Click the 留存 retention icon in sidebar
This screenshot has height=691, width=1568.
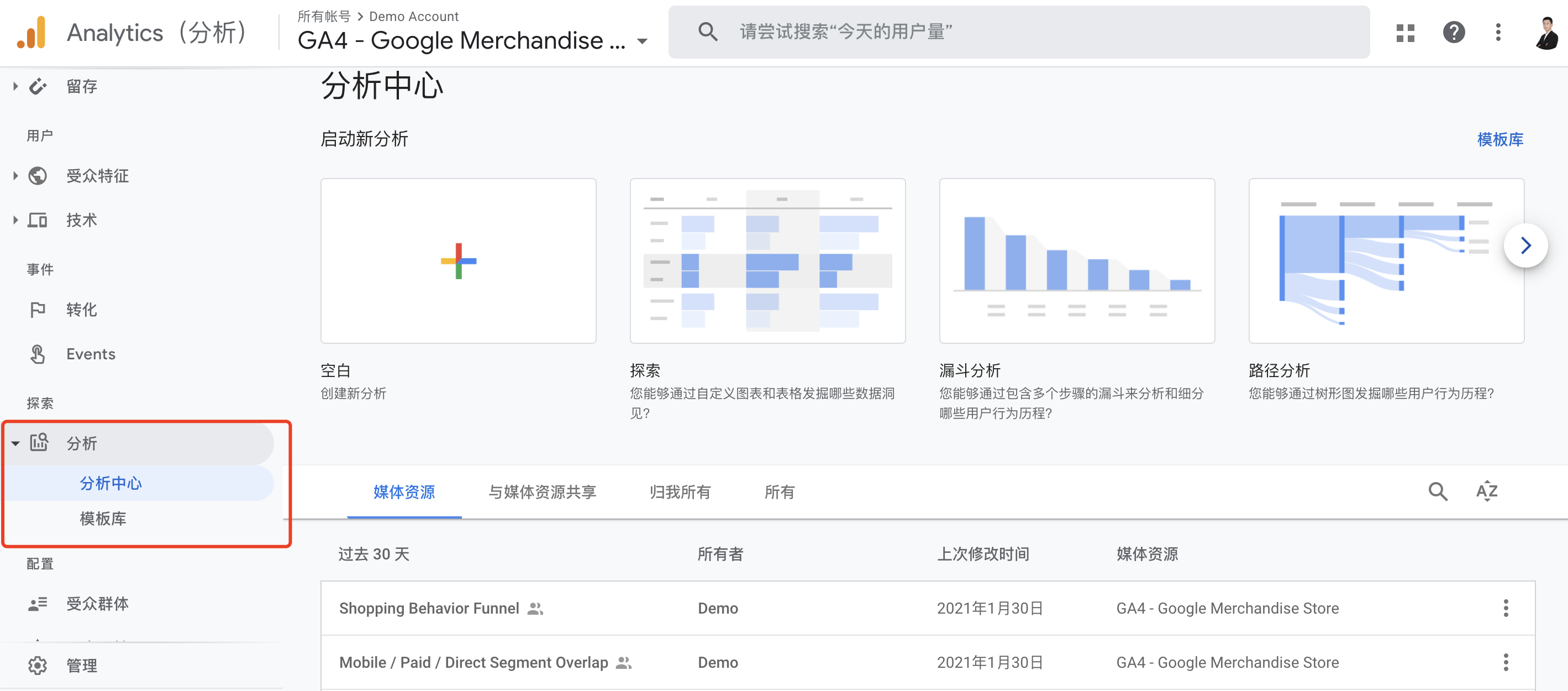click(x=38, y=86)
